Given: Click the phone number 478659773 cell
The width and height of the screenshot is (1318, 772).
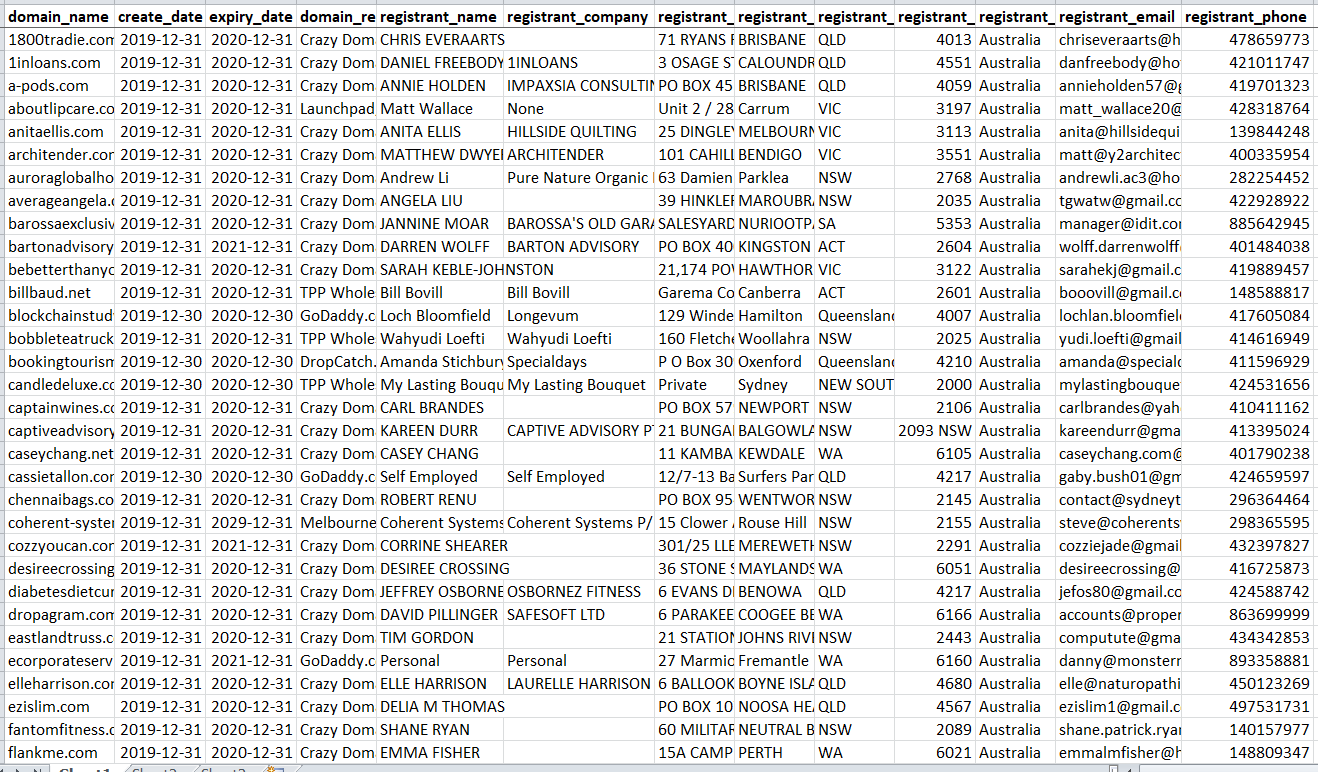Looking at the screenshot, I should [x=1248, y=40].
